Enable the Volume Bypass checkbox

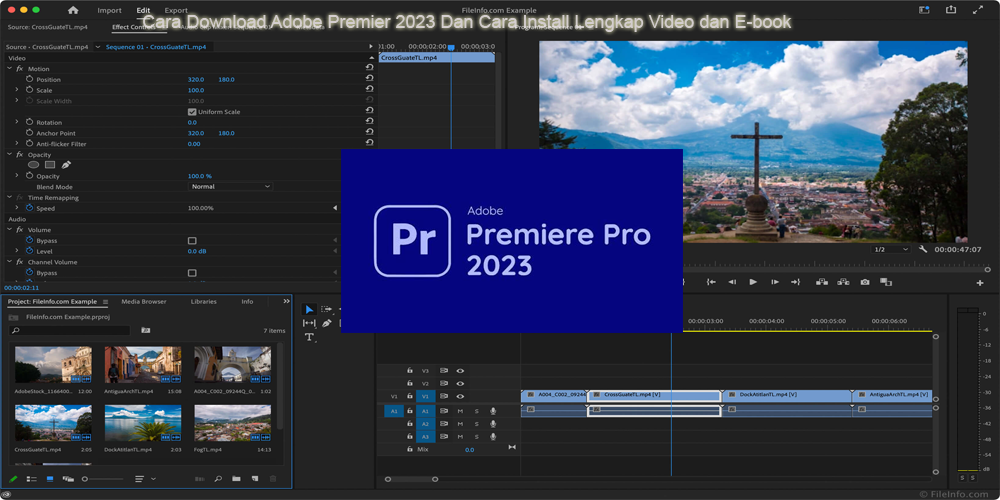click(191, 240)
